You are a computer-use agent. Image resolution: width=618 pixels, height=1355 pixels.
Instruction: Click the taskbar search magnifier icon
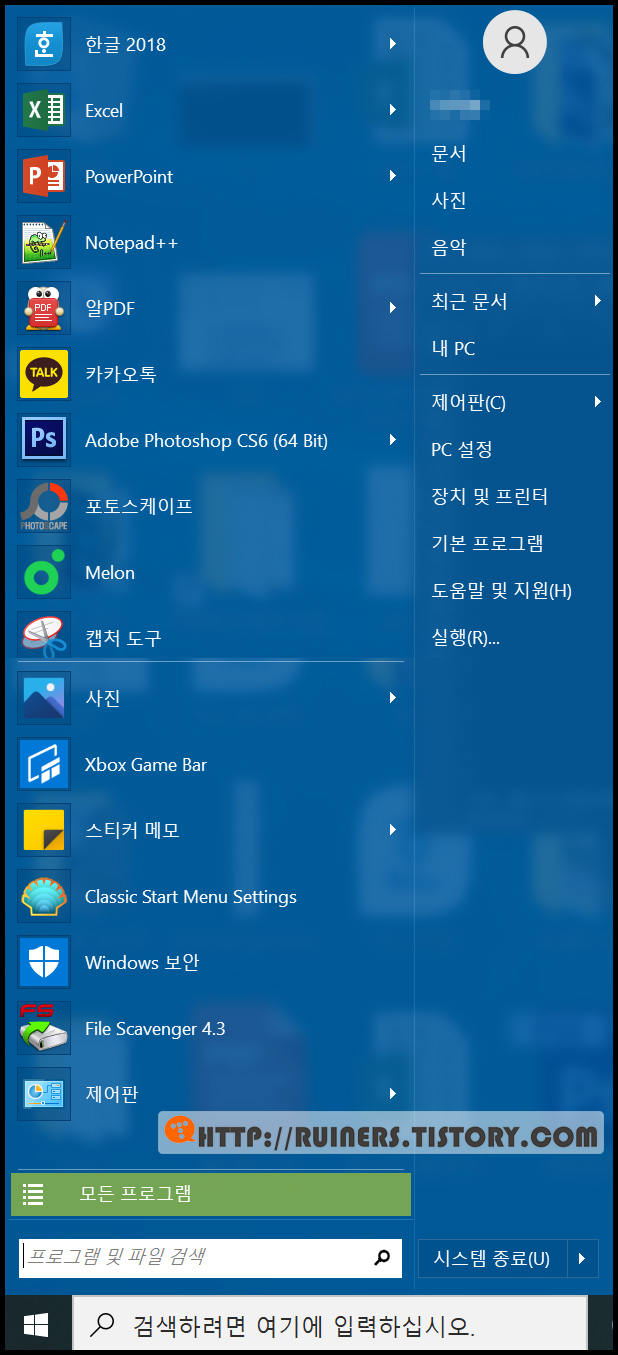(x=101, y=1326)
